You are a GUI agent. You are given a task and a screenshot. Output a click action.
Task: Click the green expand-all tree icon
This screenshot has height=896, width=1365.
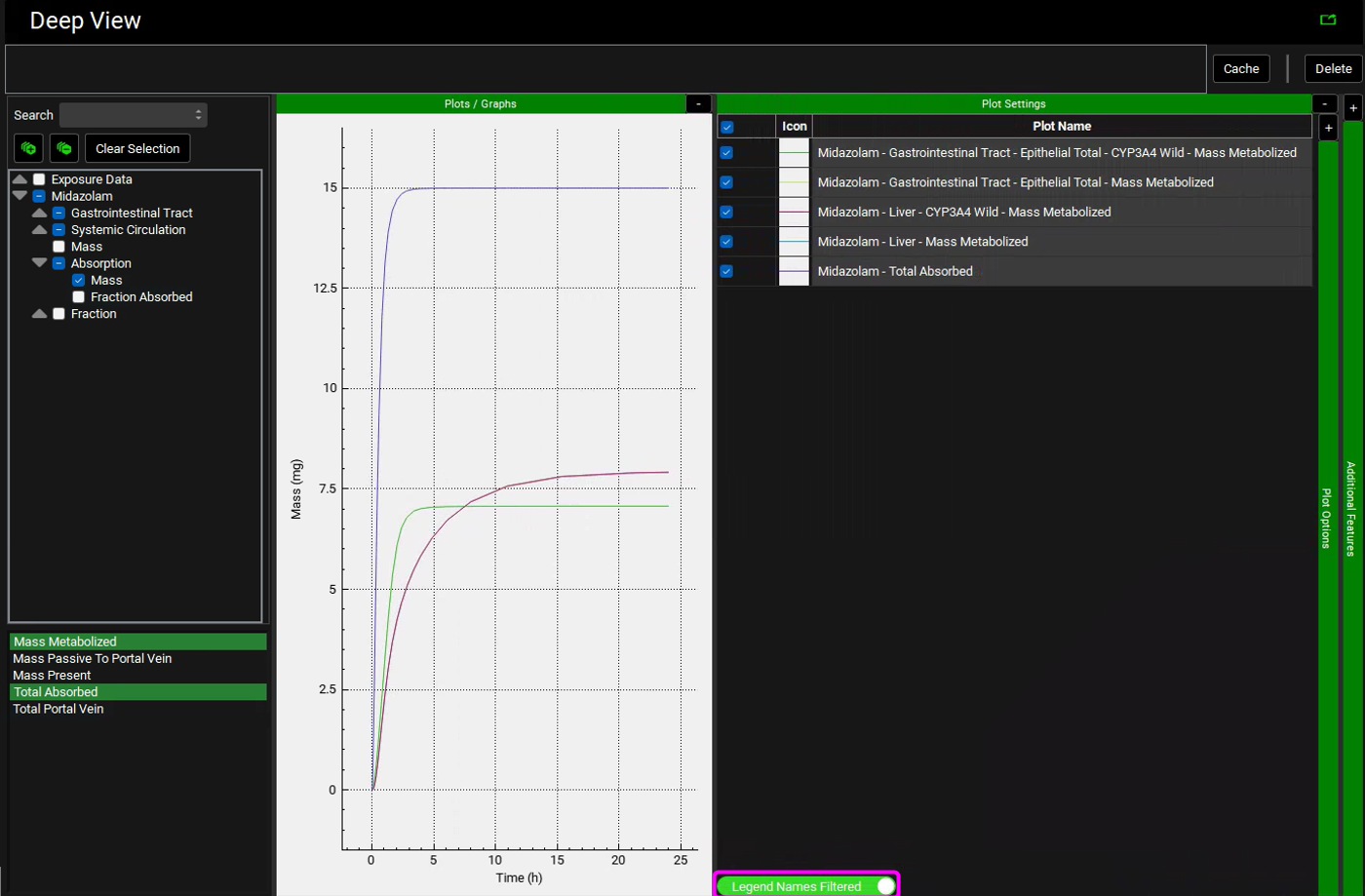28,148
